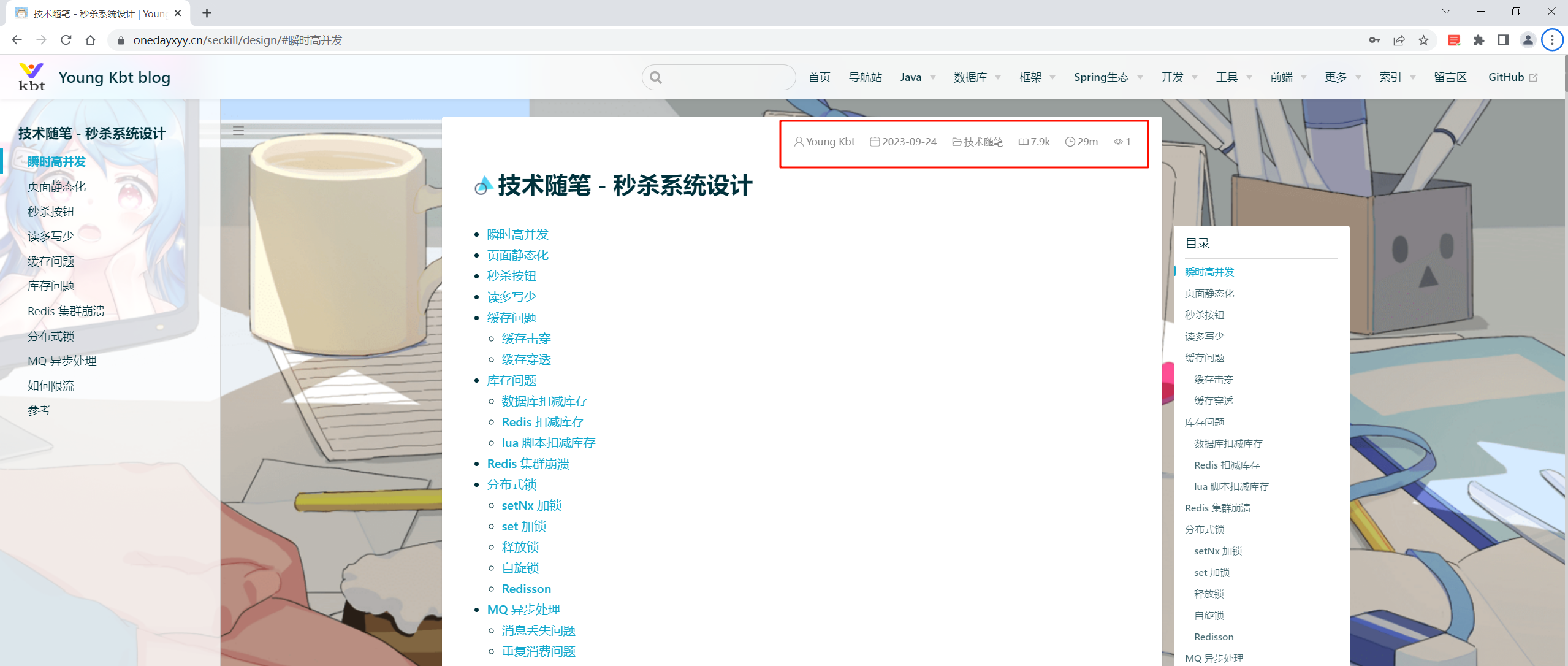
Task: Jump to 分布式锁 in 目录 panel
Action: pos(1204,529)
